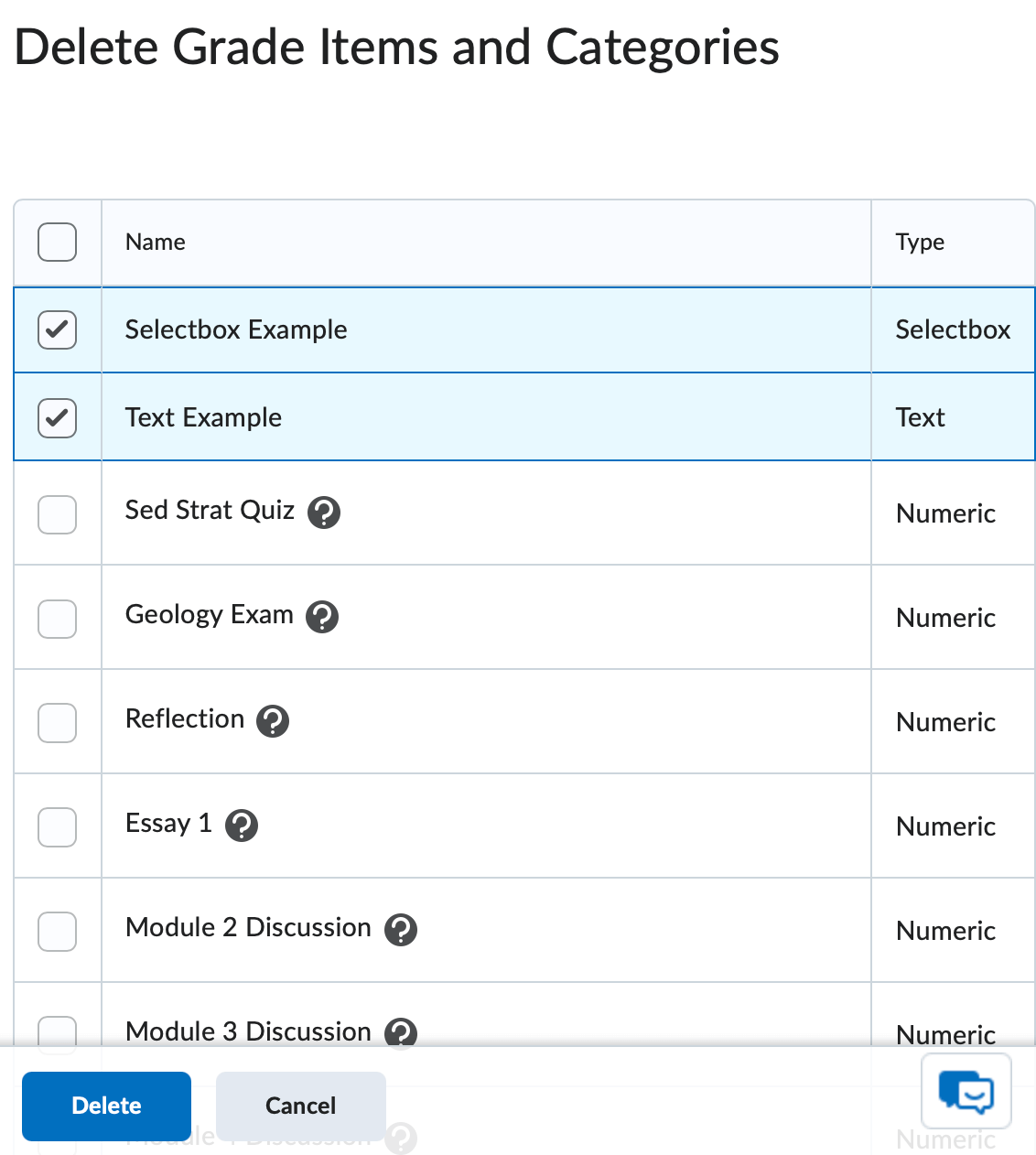Uncheck the Selectbox Example item
Viewport: 1036px width, 1155px height.
coord(57,330)
